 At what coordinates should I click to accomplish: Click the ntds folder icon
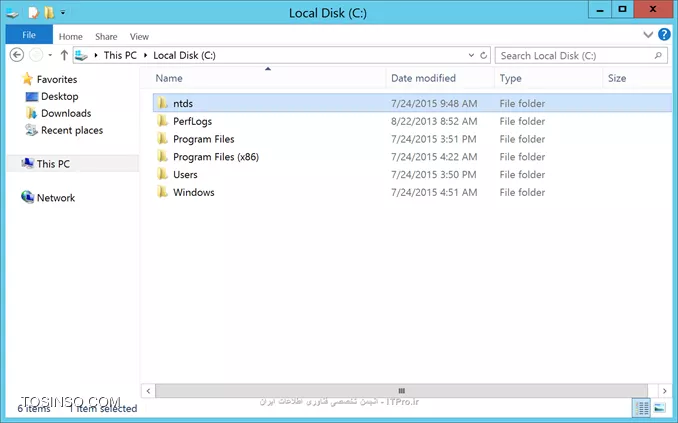pyautogui.click(x=163, y=103)
